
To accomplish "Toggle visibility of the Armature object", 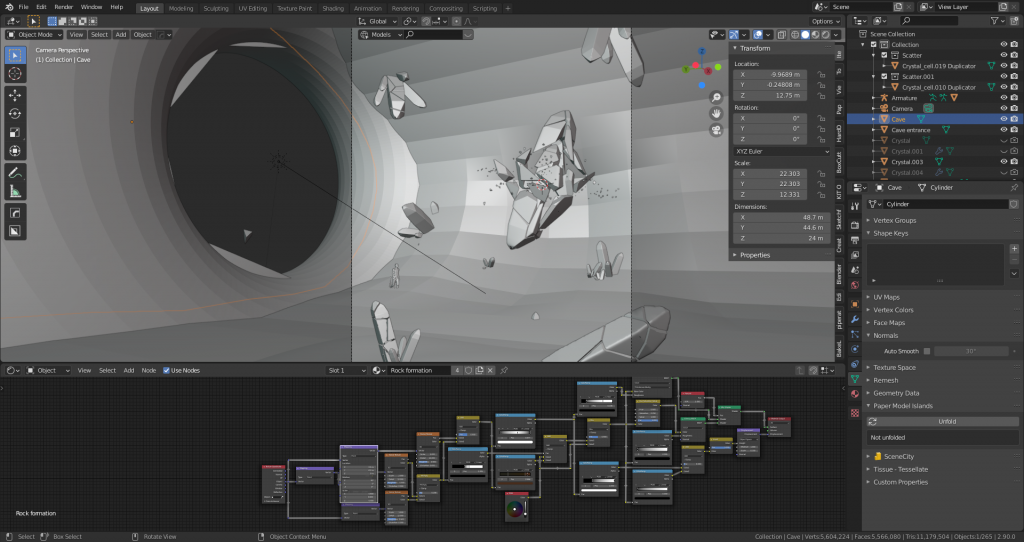I will click(x=1004, y=98).
